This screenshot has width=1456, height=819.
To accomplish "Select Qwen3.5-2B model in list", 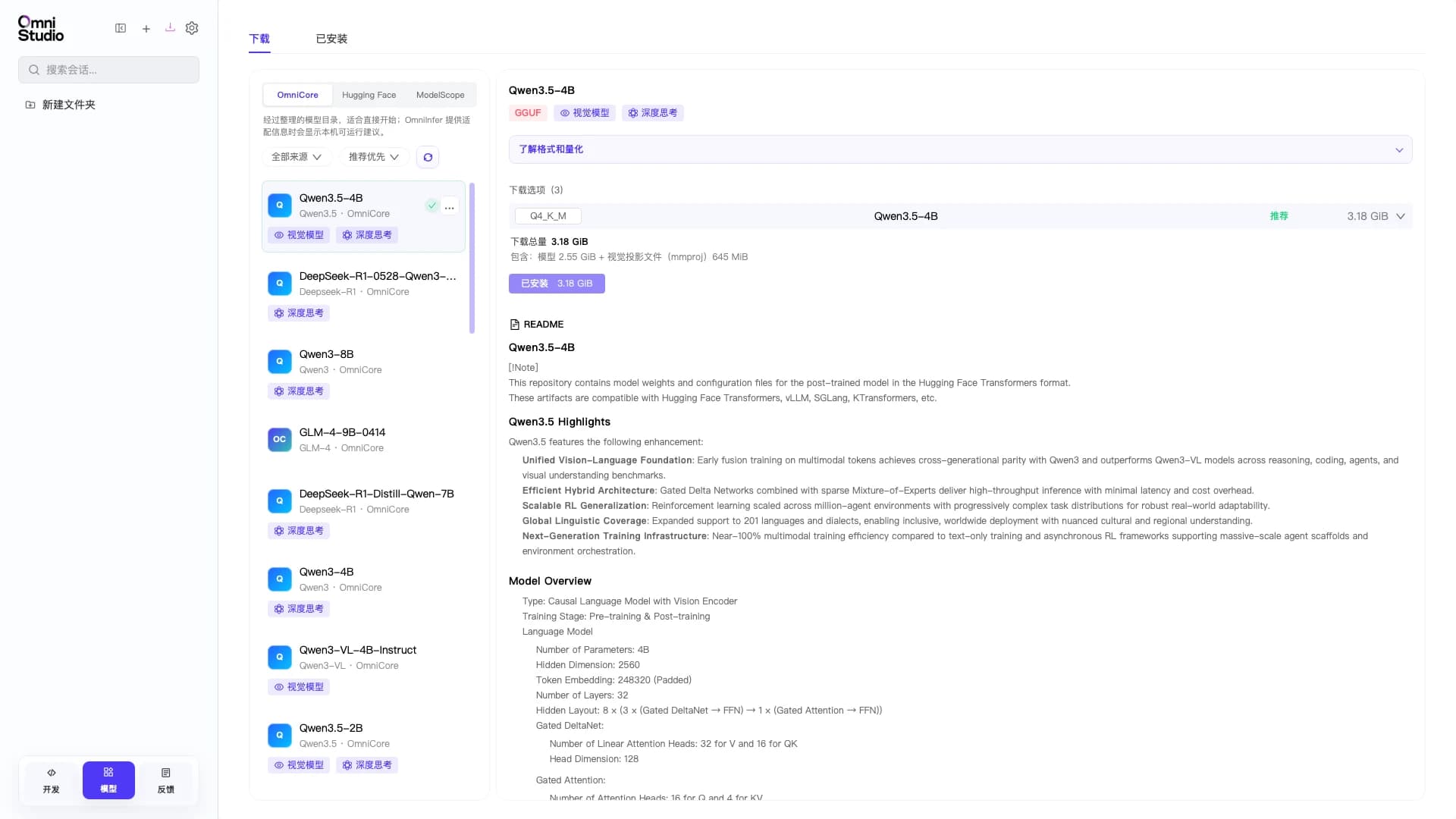I will point(364,746).
